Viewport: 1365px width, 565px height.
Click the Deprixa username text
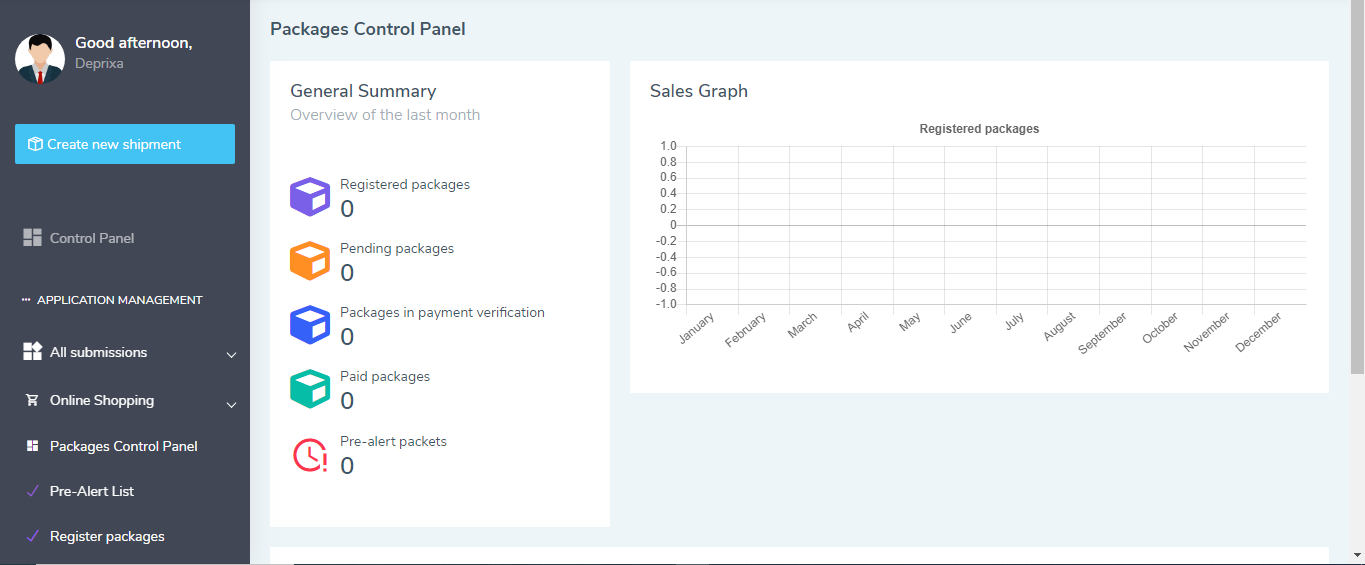point(99,63)
